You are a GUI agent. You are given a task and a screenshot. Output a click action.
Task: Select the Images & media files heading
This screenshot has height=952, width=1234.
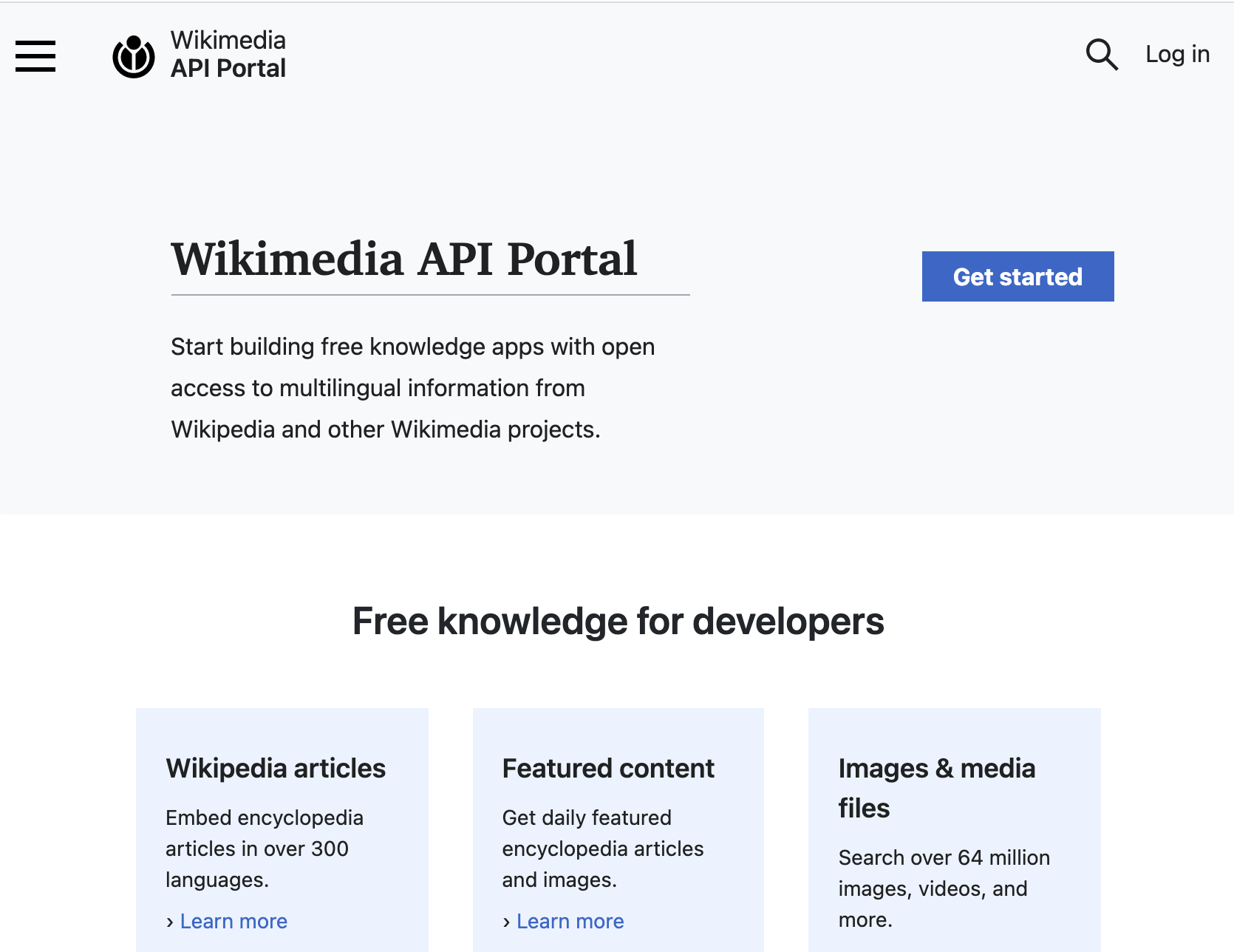click(x=936, y=788)
